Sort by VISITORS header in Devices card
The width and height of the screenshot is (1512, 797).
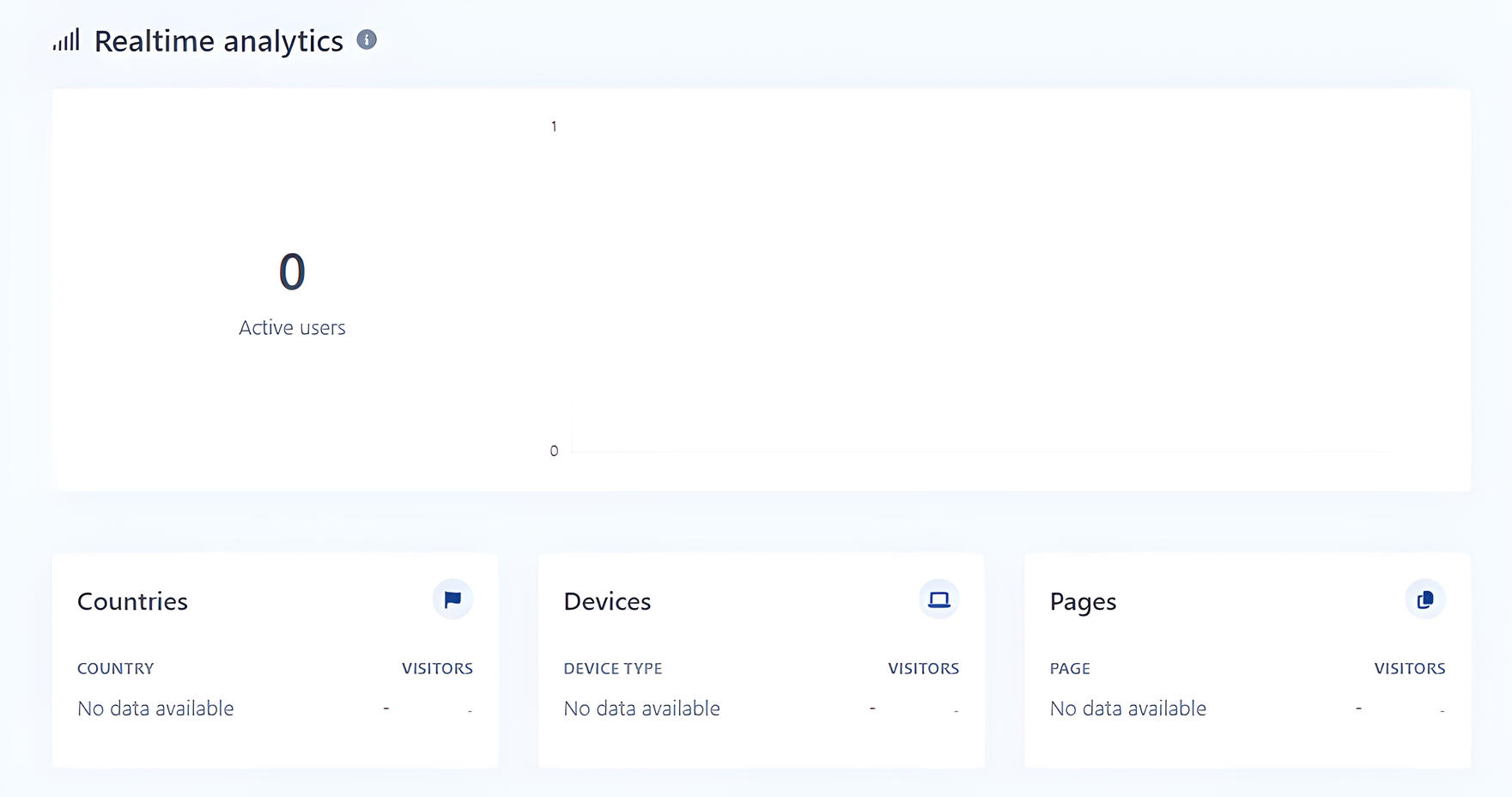tap(923, 668)
